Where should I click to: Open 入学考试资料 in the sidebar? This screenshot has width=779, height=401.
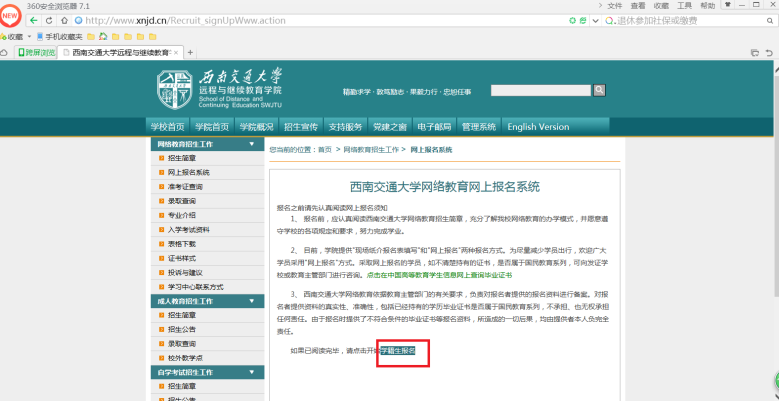189,230
